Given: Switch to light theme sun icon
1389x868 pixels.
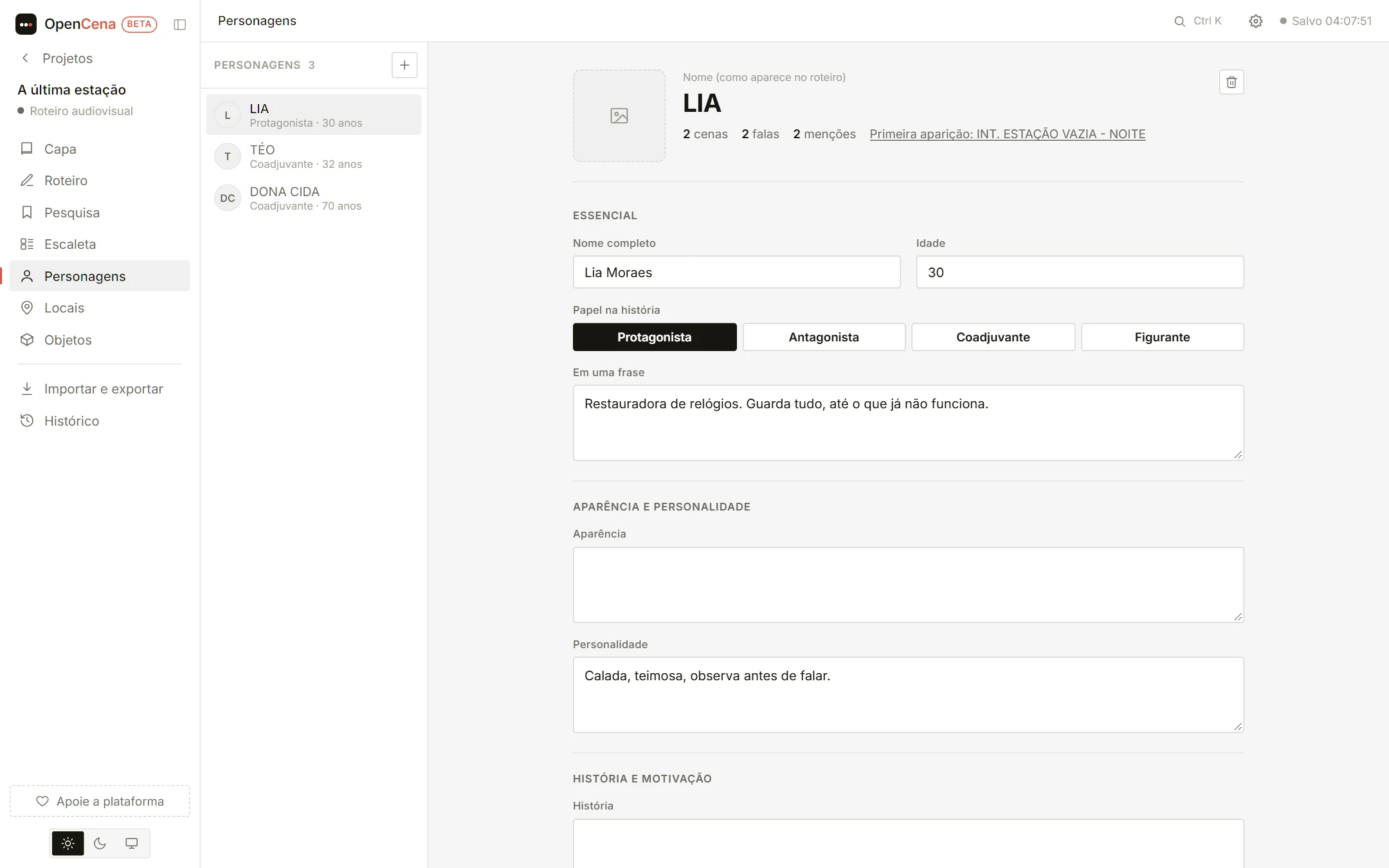Looking at the screenshot, I should pos(68,844).
